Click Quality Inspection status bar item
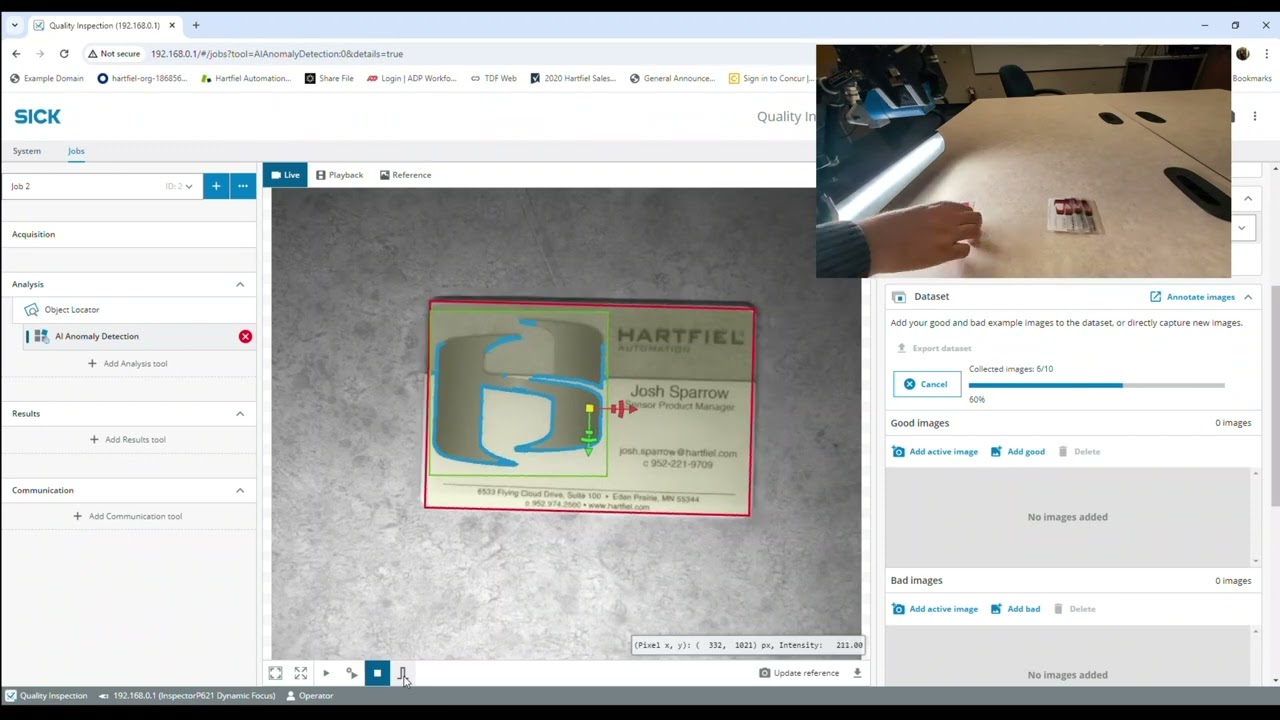Image resolution: width=1280 pixels, height=720 pixels. [x=46, y=696]
